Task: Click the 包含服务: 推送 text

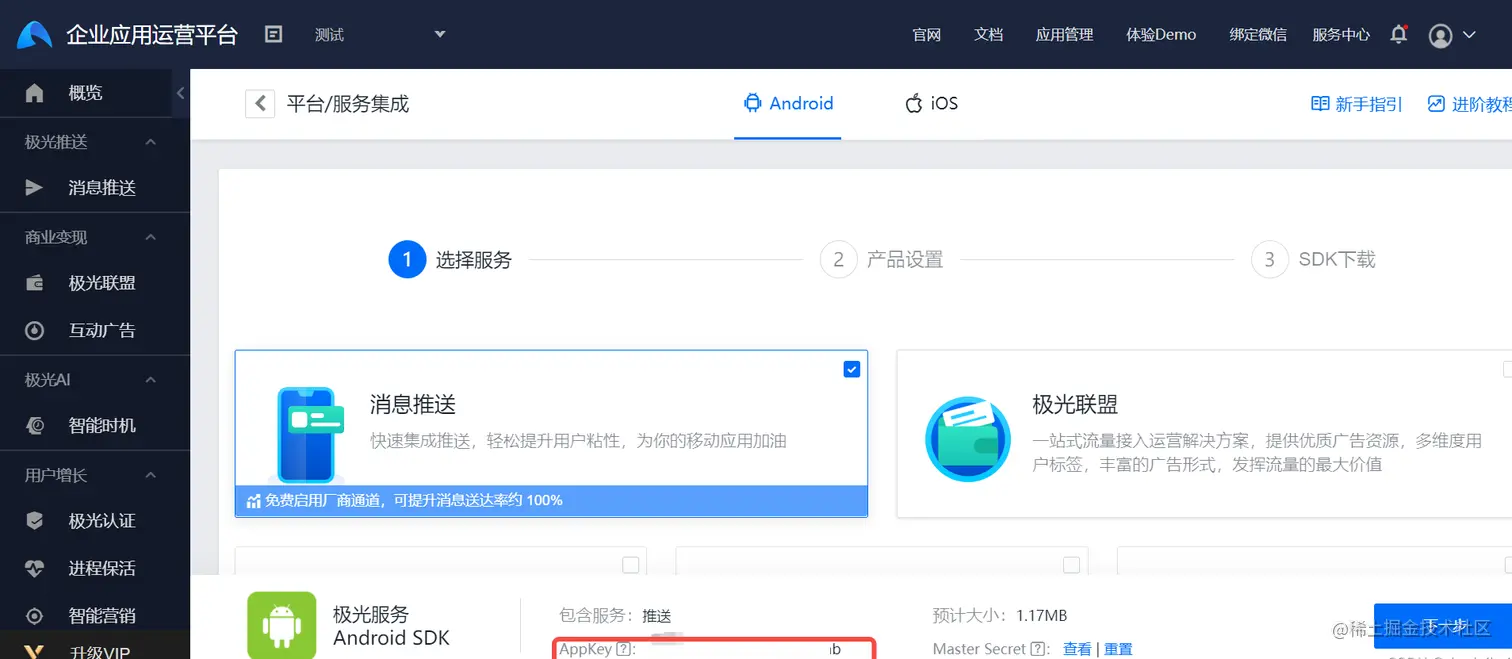Action: tap(615, 615)
